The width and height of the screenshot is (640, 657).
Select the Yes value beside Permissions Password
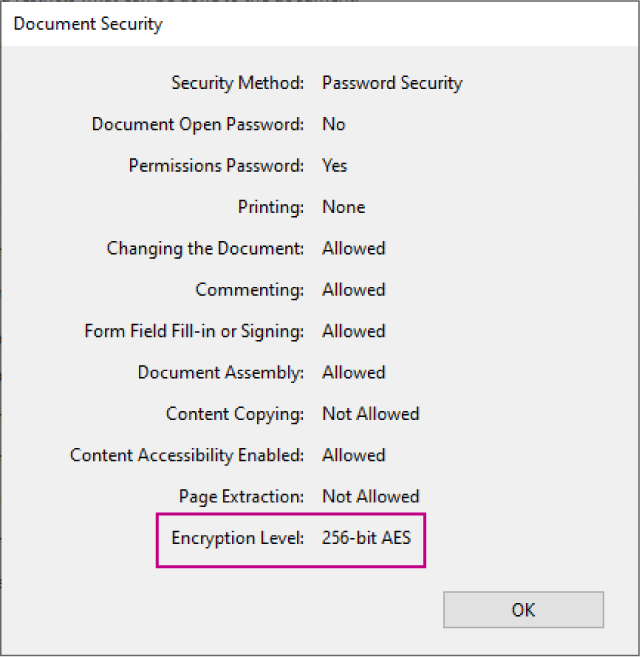click(334, 166)
